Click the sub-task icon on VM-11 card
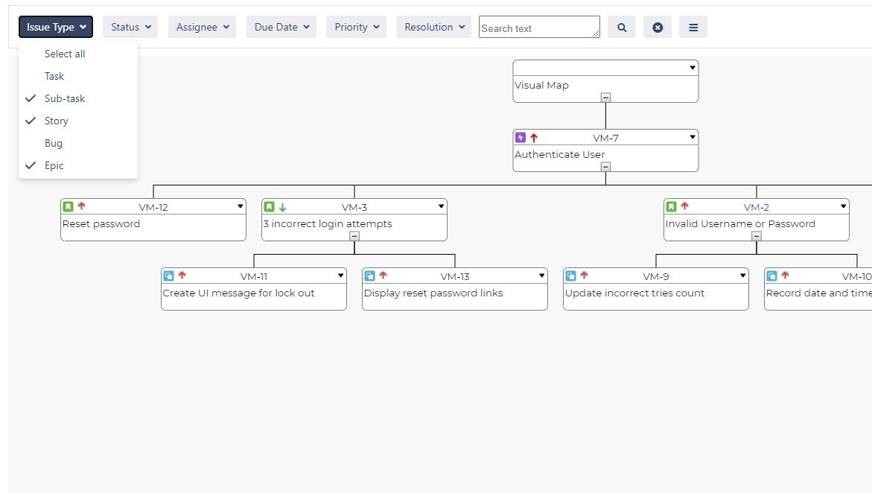Viewport: 872px width, 496px height. [x=169, y=276]
